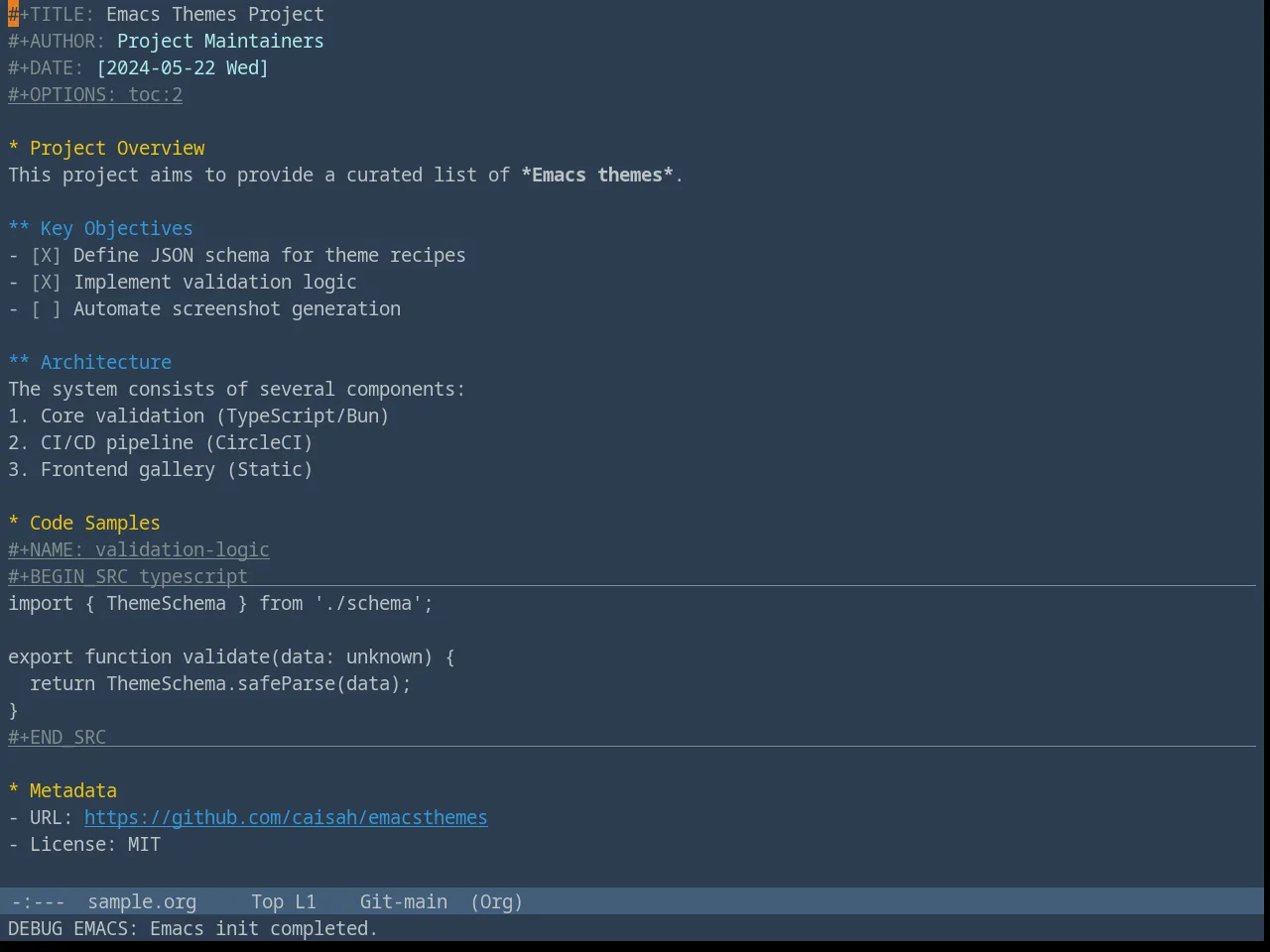
Task: Fold the 'Code Samples' heading star
Action: coord(14,523)
